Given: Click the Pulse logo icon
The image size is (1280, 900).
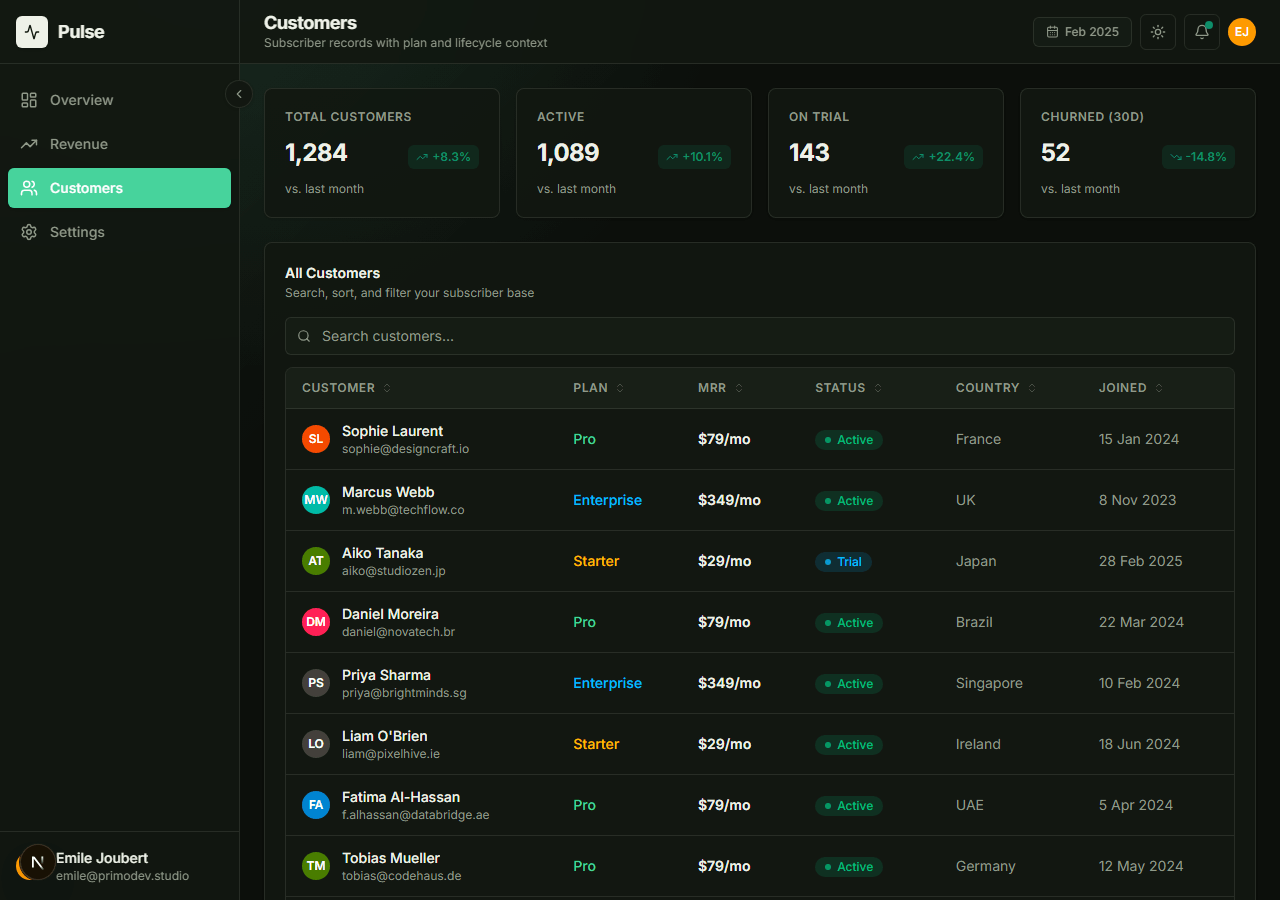Looking at the screenshot, I should [32, 32].
